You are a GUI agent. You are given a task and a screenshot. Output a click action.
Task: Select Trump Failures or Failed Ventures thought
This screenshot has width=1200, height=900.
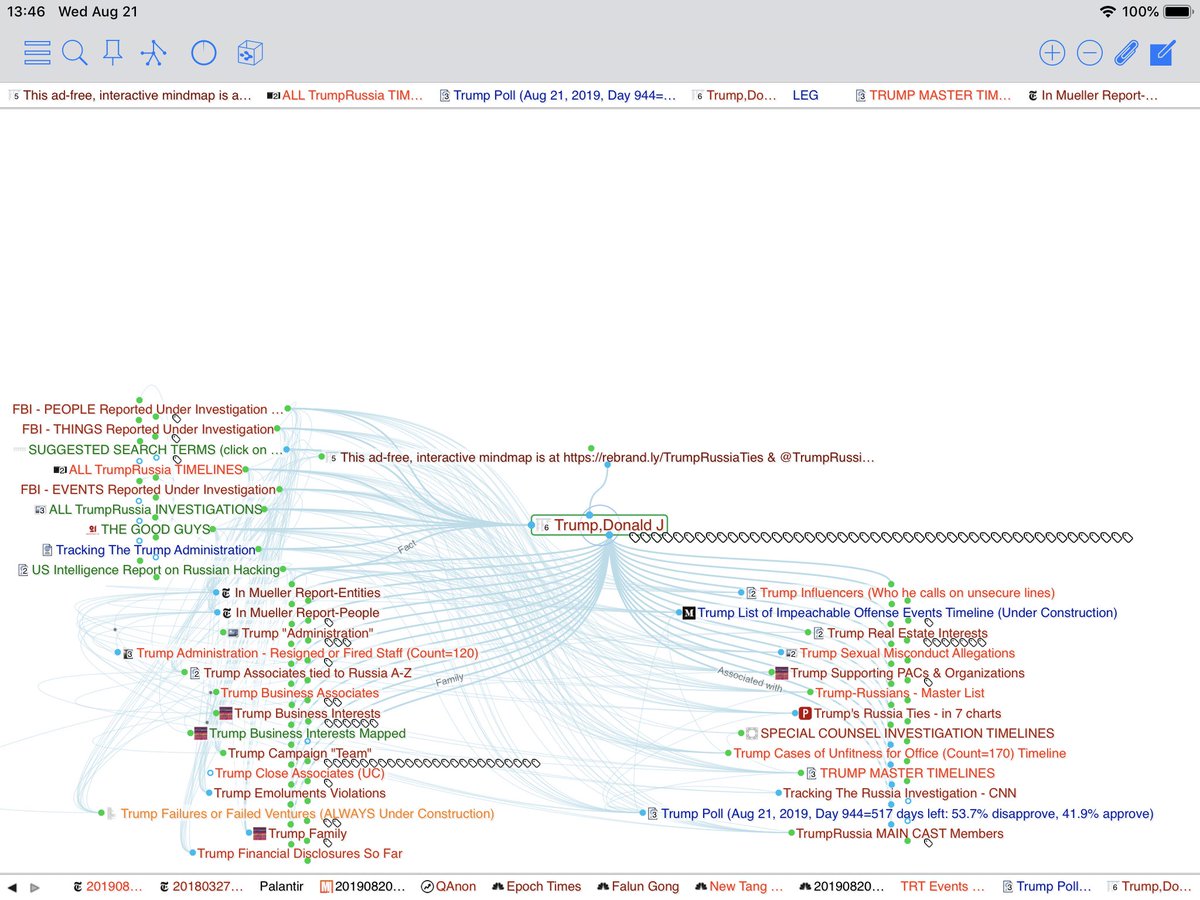(x=300, y=813)
